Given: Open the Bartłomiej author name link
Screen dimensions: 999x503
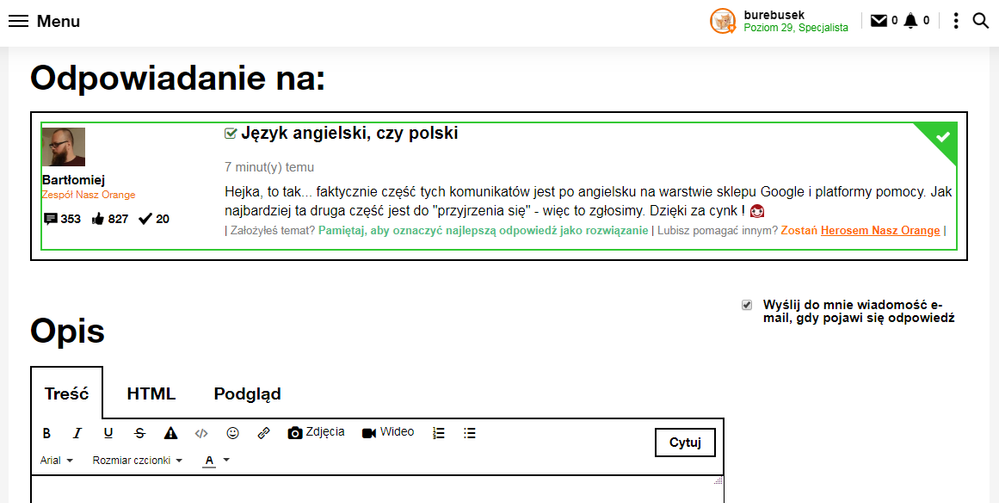Looking at the screenshot, I should [x=73, y=180].
